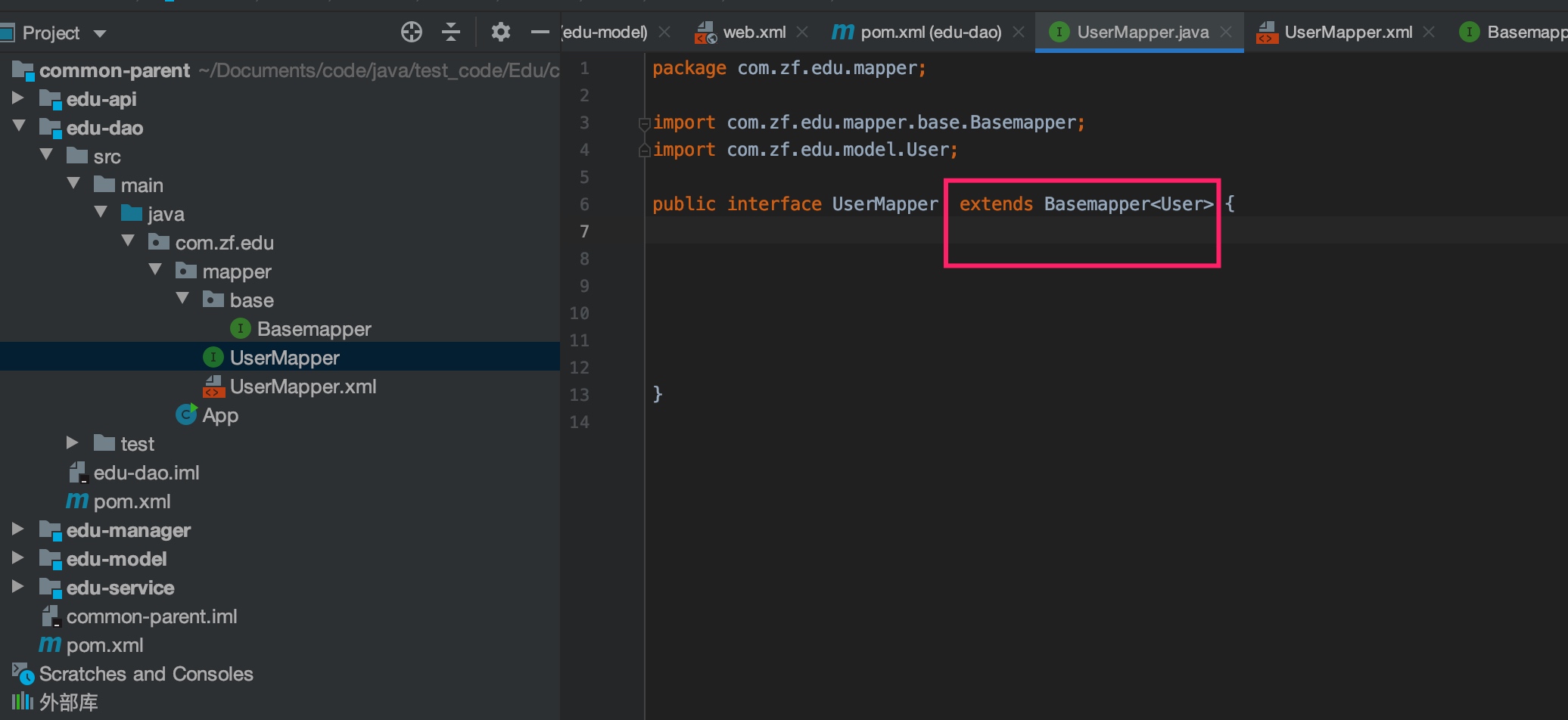Open edu-dao.iml file in tree
Viewport: 1568px width, 720px height.
(x=146, y=473)
